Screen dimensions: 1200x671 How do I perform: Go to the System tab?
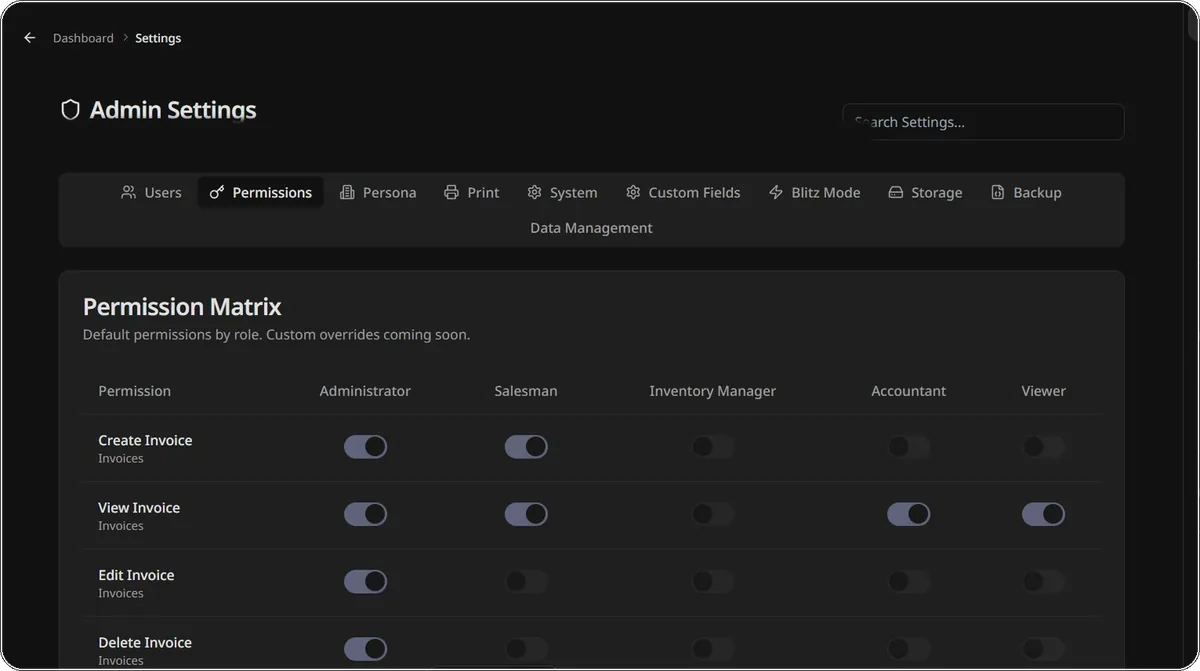[x=562, y=192]
